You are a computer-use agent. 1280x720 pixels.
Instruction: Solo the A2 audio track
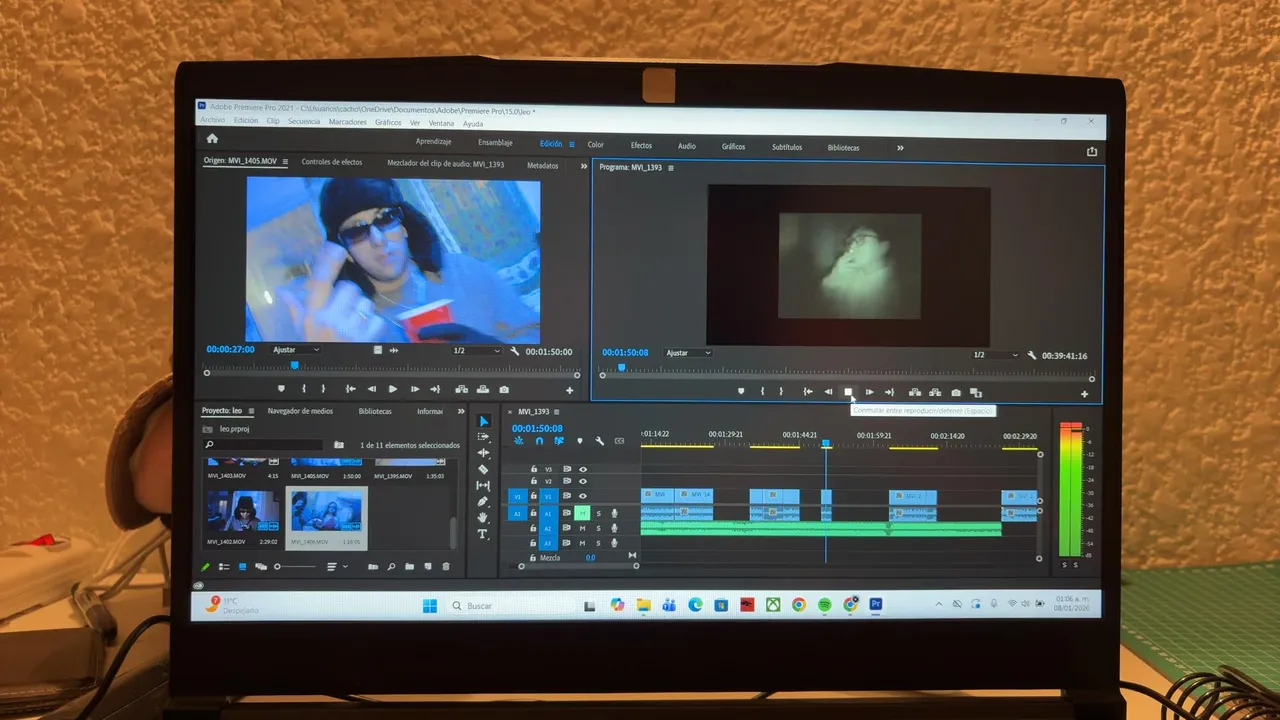[x=598, y=528]
